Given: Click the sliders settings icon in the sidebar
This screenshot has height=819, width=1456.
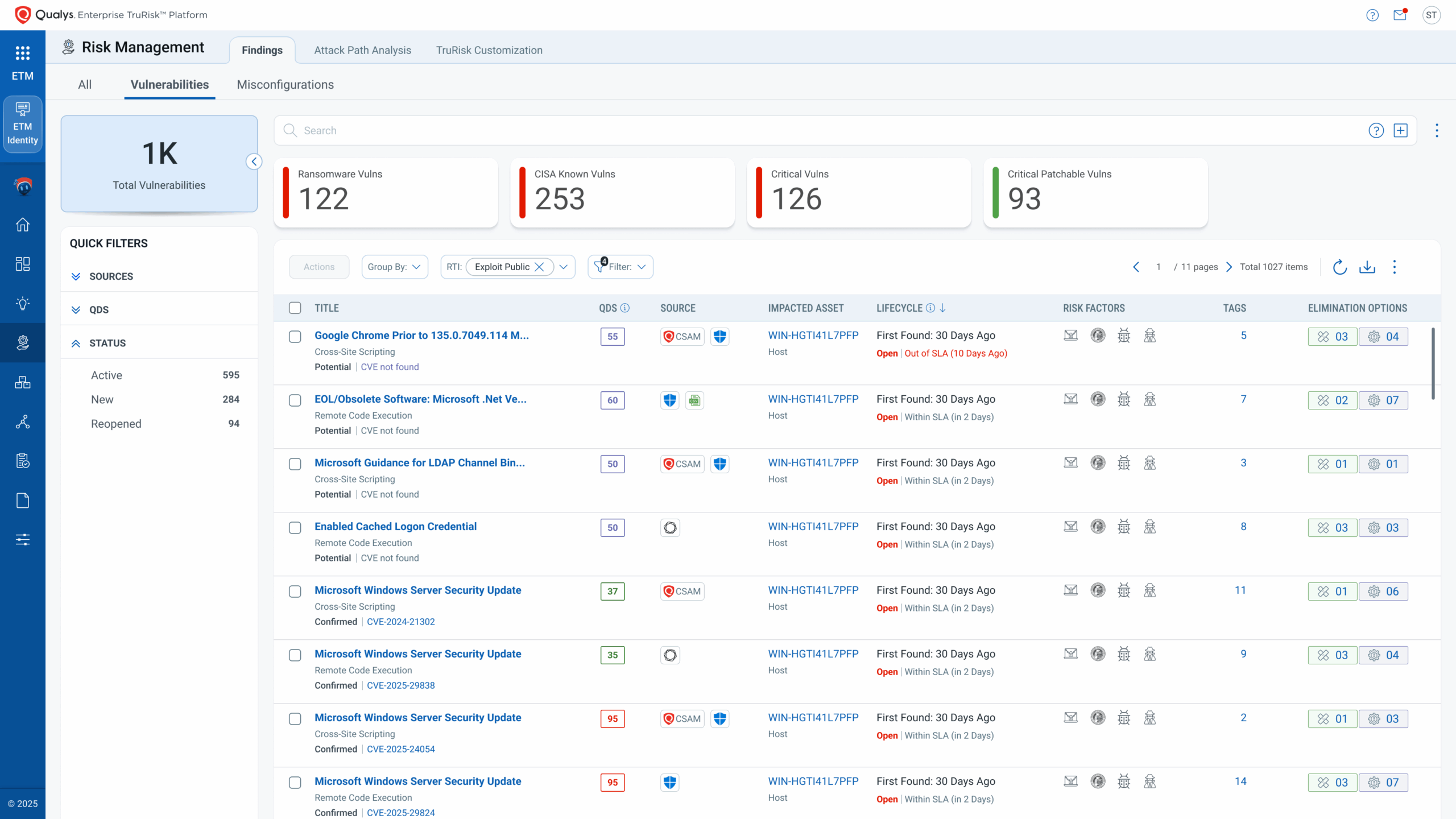Looking at the screenshot, I should [23, 539].
